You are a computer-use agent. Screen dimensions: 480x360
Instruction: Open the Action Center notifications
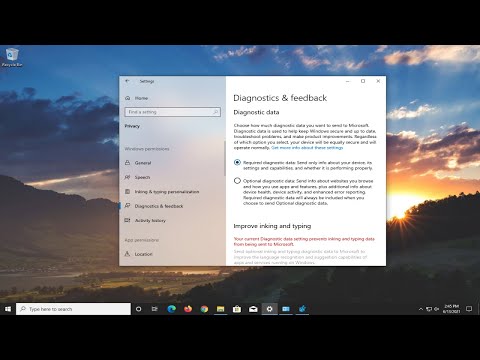point(469,309)
